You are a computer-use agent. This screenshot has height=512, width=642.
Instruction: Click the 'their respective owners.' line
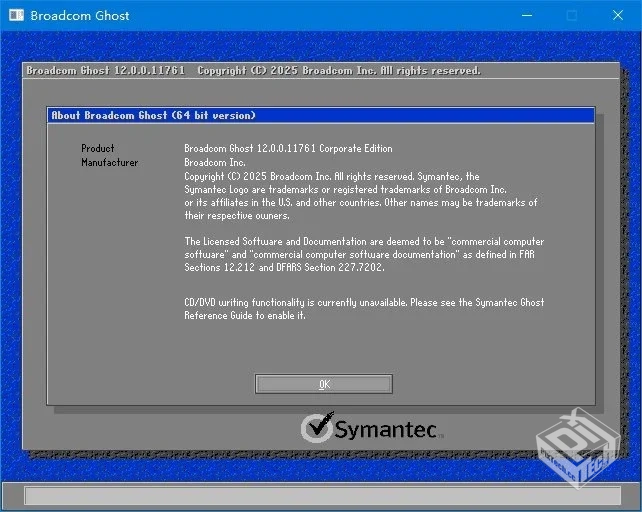pos(237,215)
